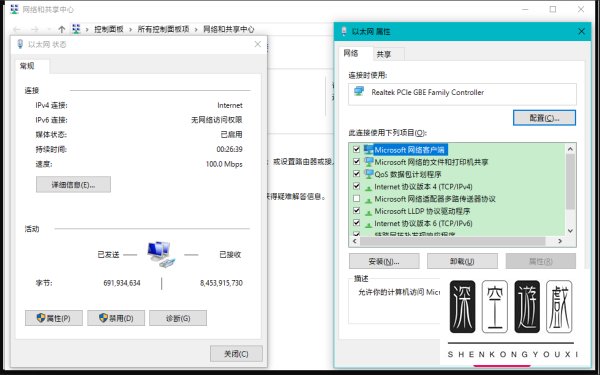The height and width of the screenshot is (375, 600).
Task: Enable Microsoft 网络适配器多路传送器协议 checkbox
Action: pos(356,198)
